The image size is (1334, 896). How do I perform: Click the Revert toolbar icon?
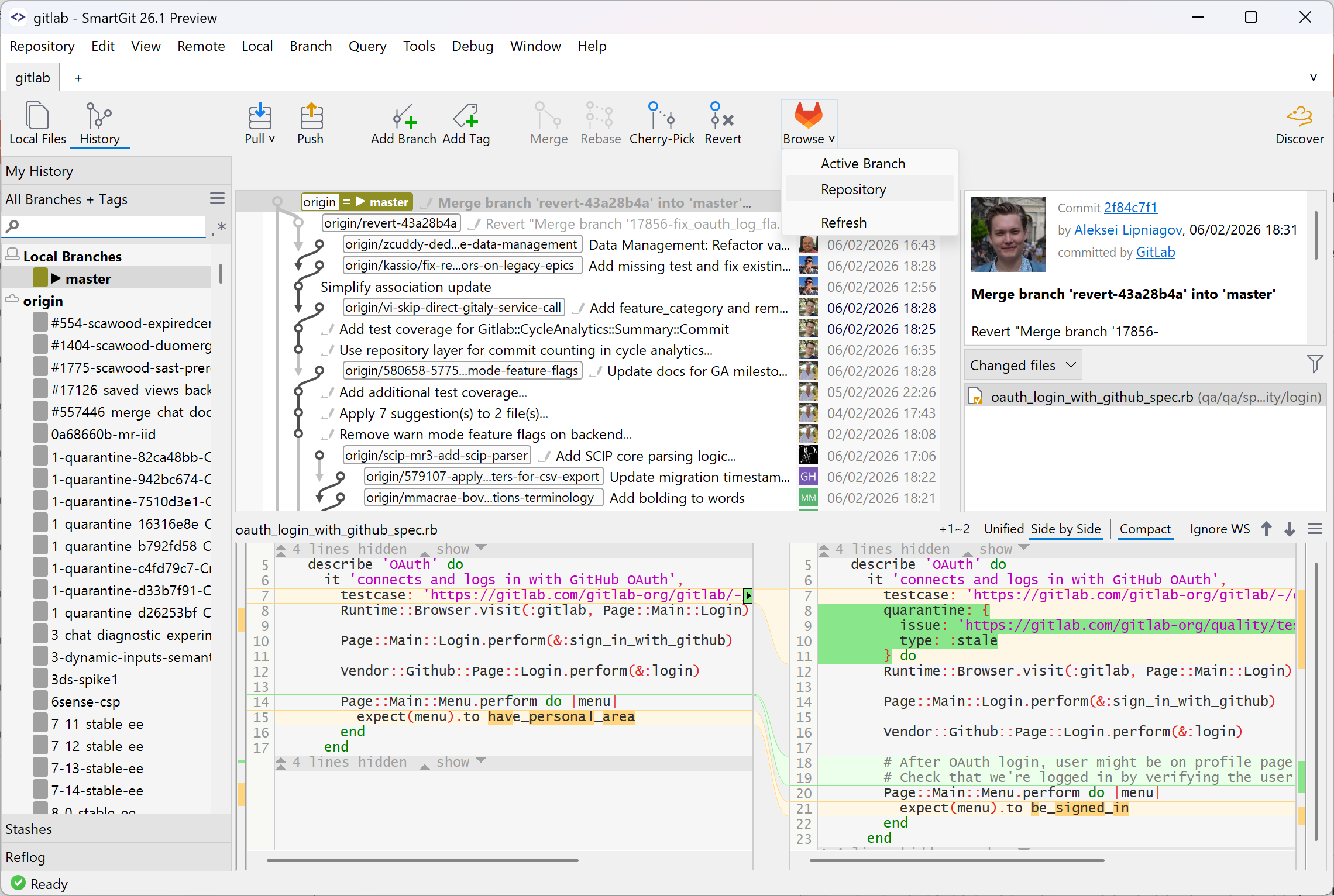tap(722, 123)
